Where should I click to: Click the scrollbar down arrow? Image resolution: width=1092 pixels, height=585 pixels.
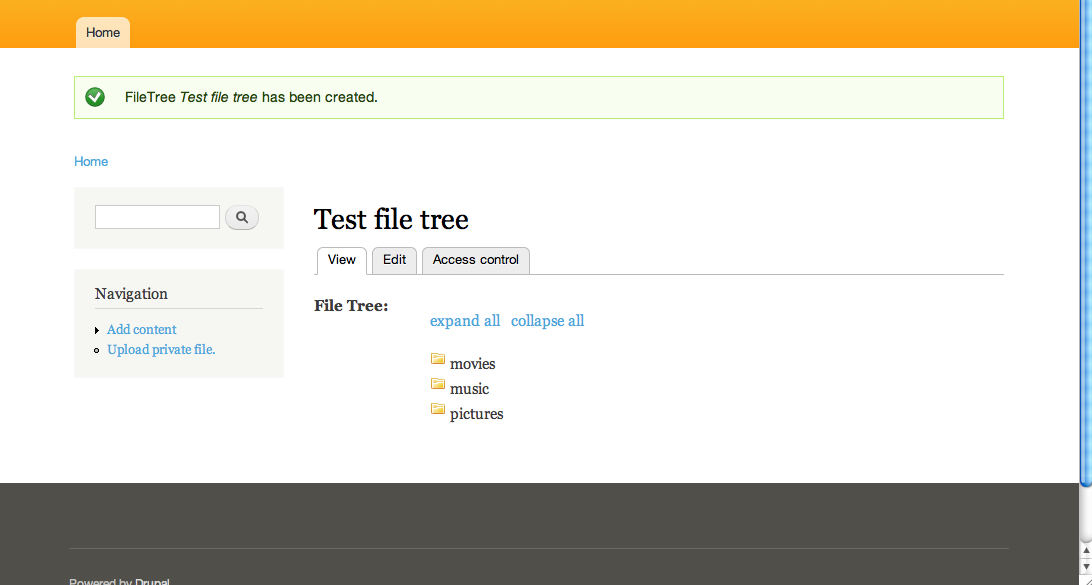tap(1086, 565)
